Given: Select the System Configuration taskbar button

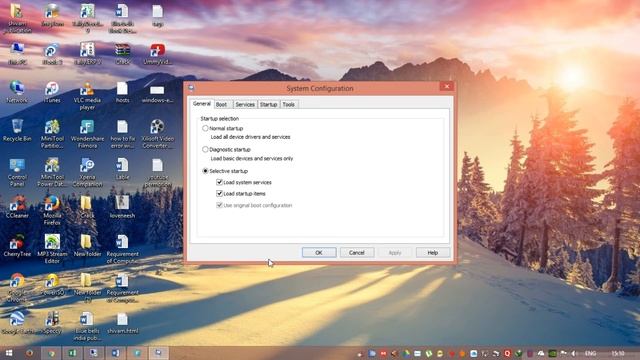Looking at the screenshot, I should pos(158,353).
